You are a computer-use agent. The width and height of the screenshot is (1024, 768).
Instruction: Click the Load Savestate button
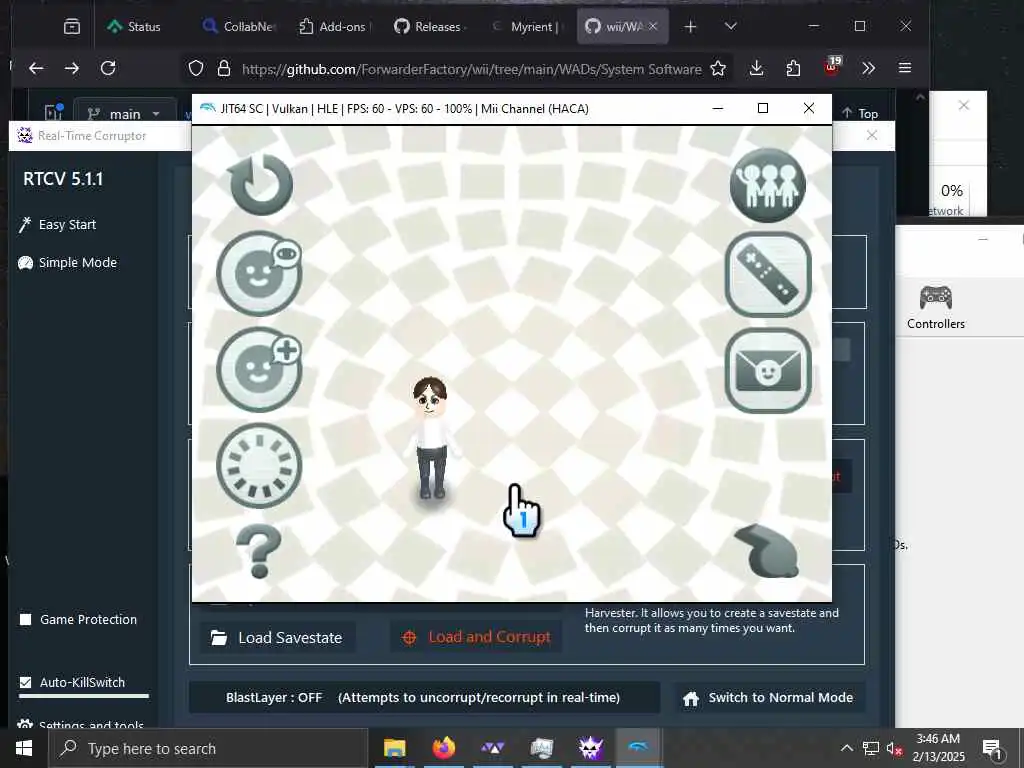(x=278, y=637)
